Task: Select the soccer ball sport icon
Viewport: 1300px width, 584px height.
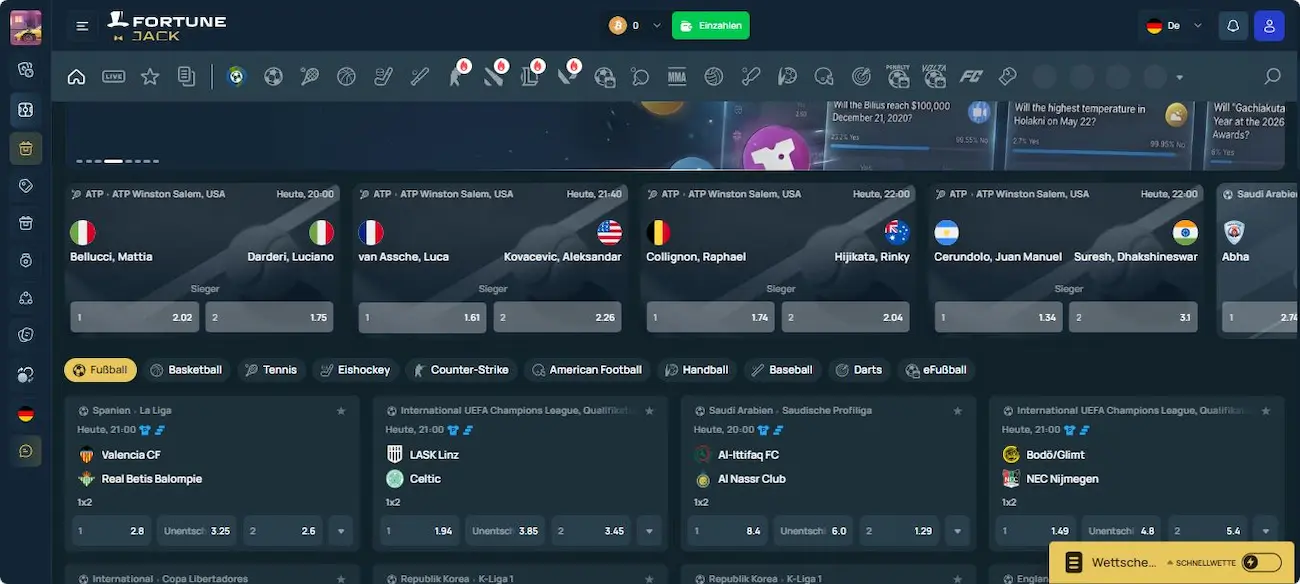Action: click(273, 76)
